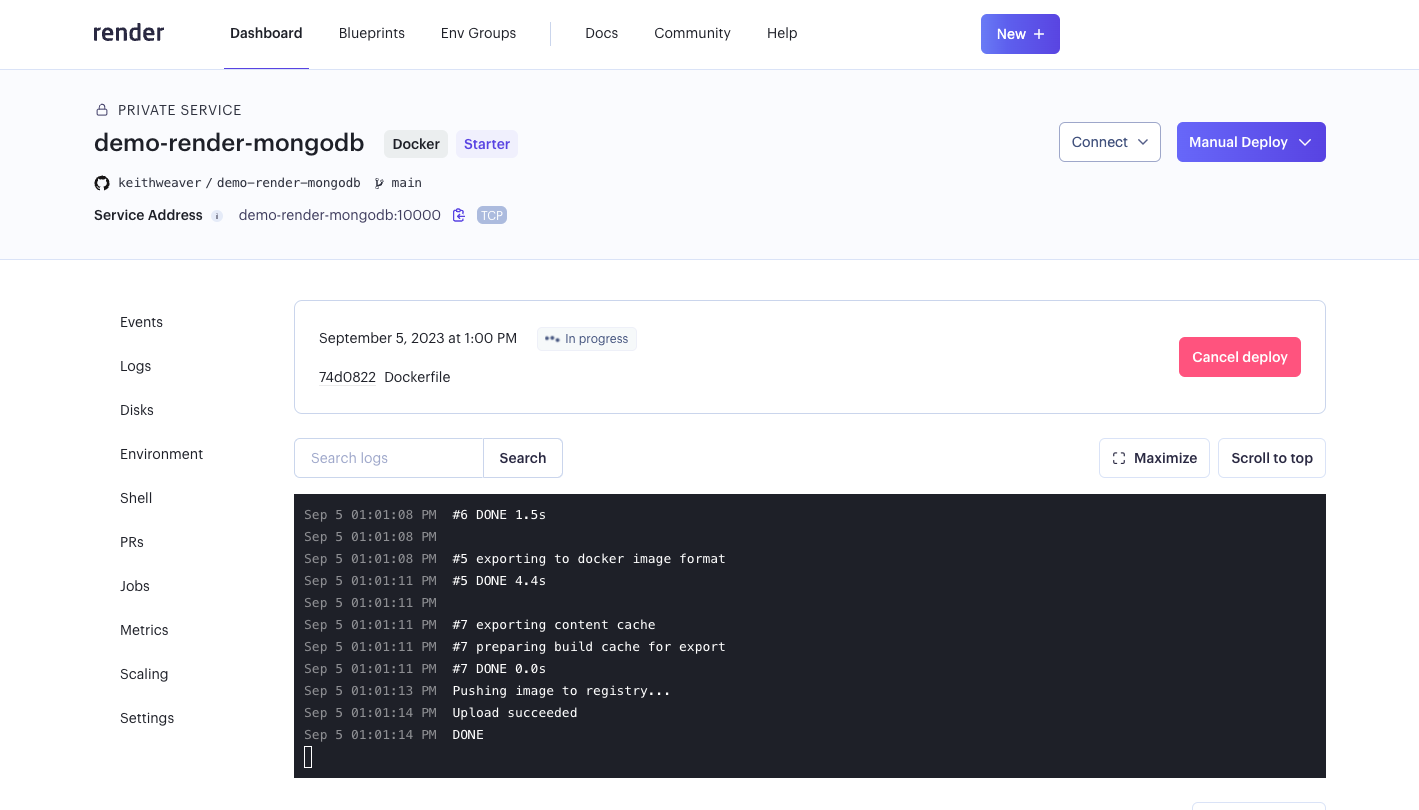This screenshot has height=810, width=1419.
Task: Focus the Search logs input field
Action: [389, 458]
